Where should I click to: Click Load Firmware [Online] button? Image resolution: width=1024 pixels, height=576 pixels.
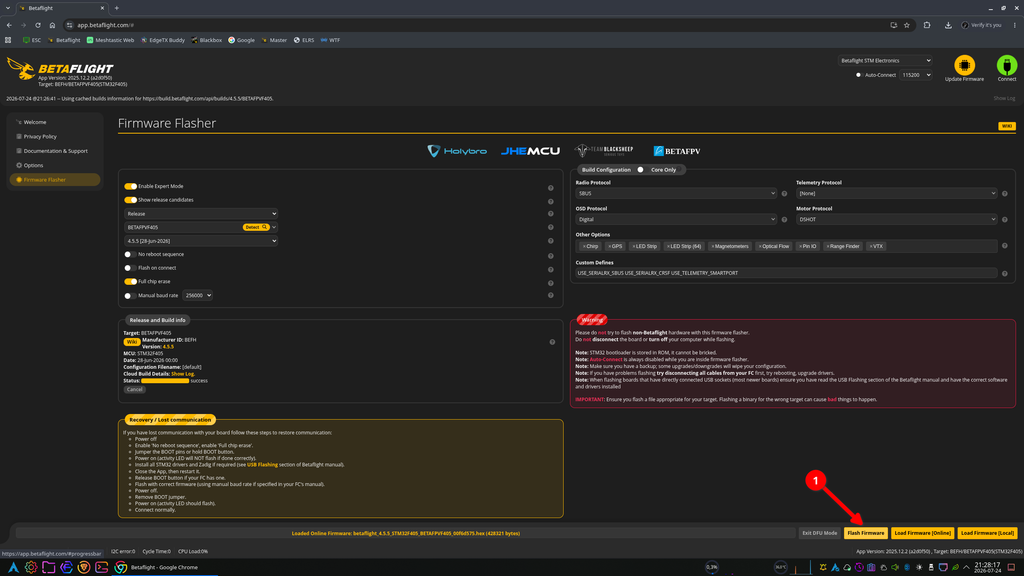pos(922,533)
